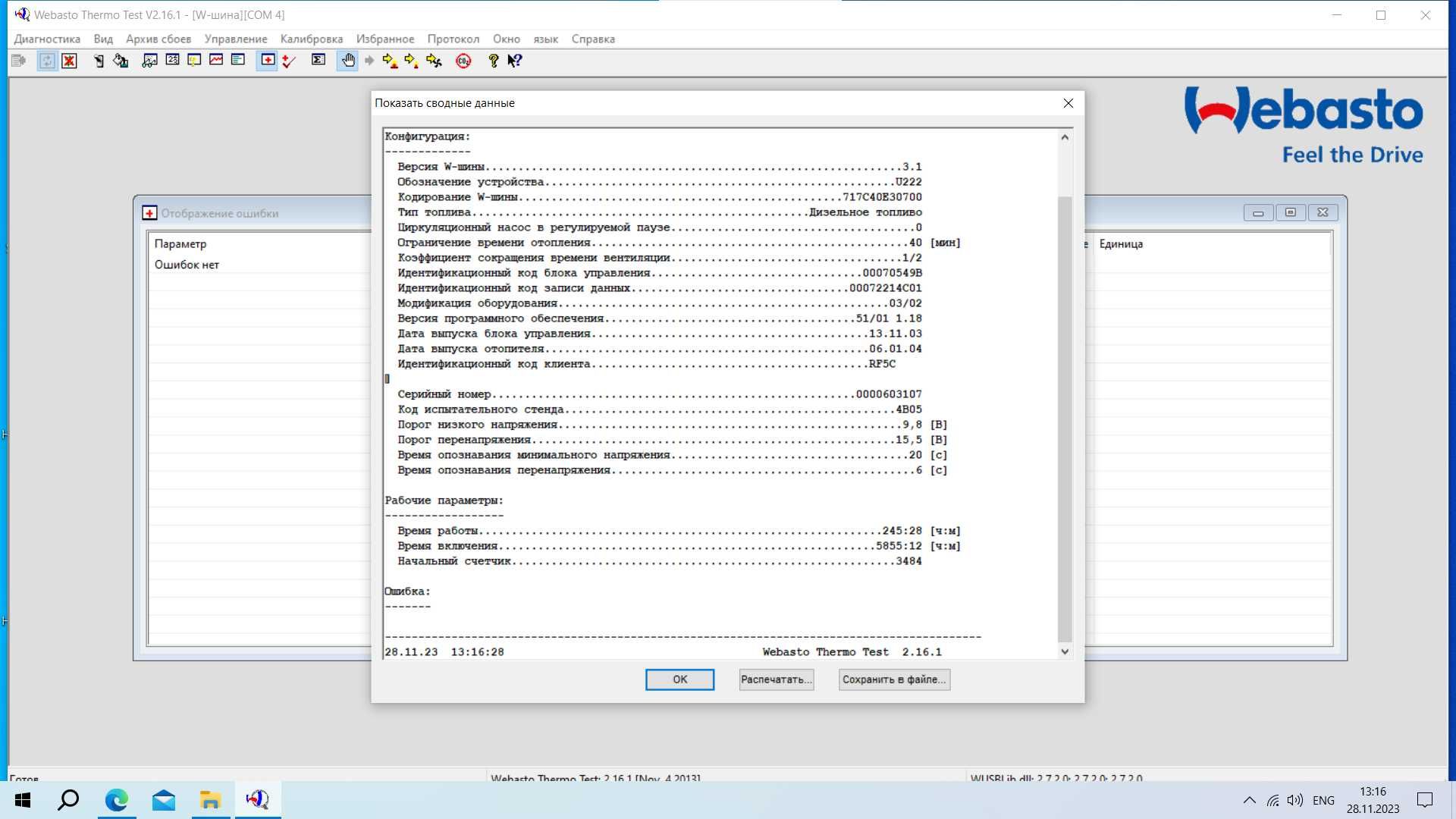Open the язык menu
This screenshot has width=1456, height=819.
[546, 39]
